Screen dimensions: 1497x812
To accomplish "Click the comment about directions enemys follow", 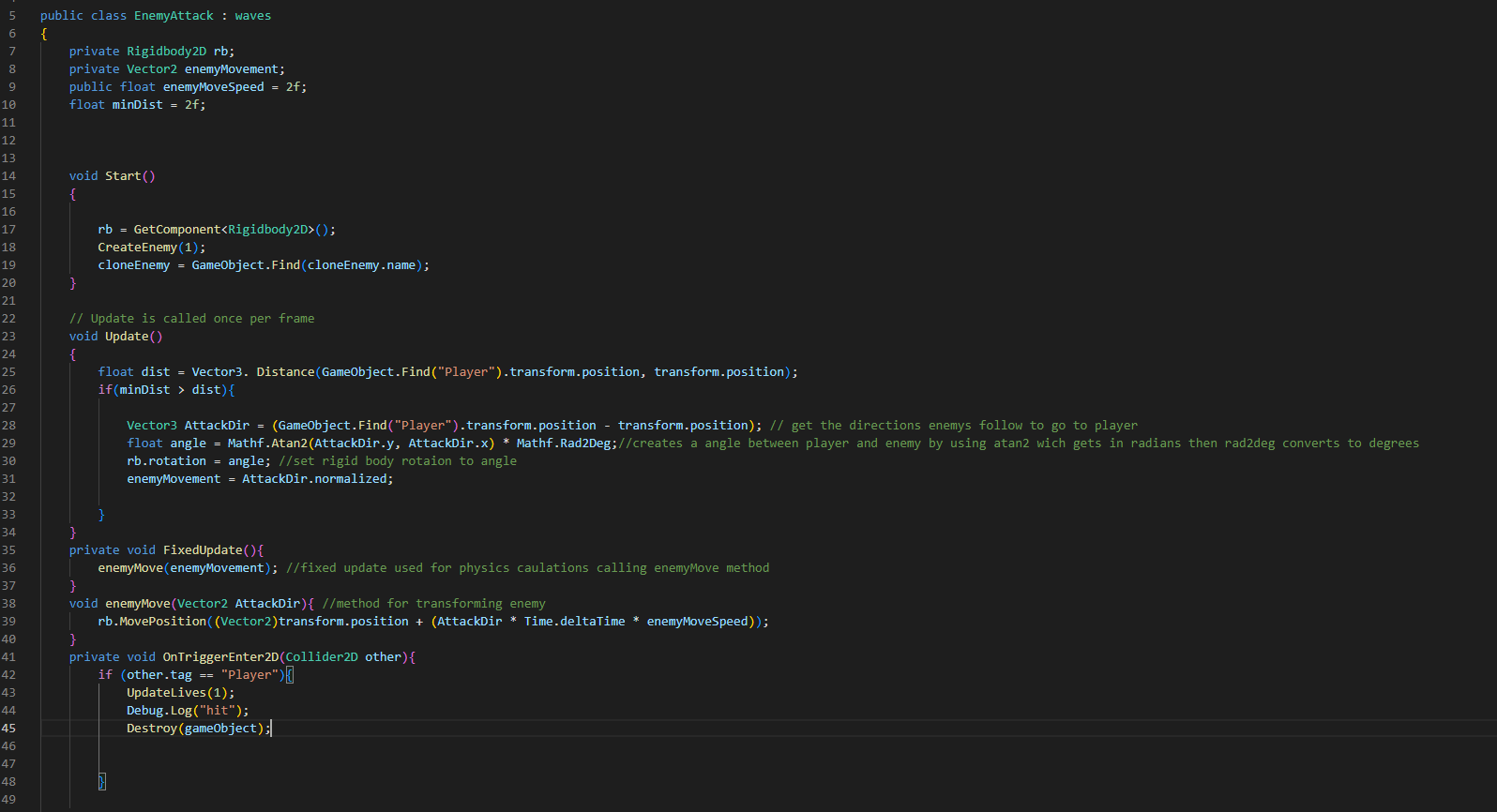I will click(954, 426).
